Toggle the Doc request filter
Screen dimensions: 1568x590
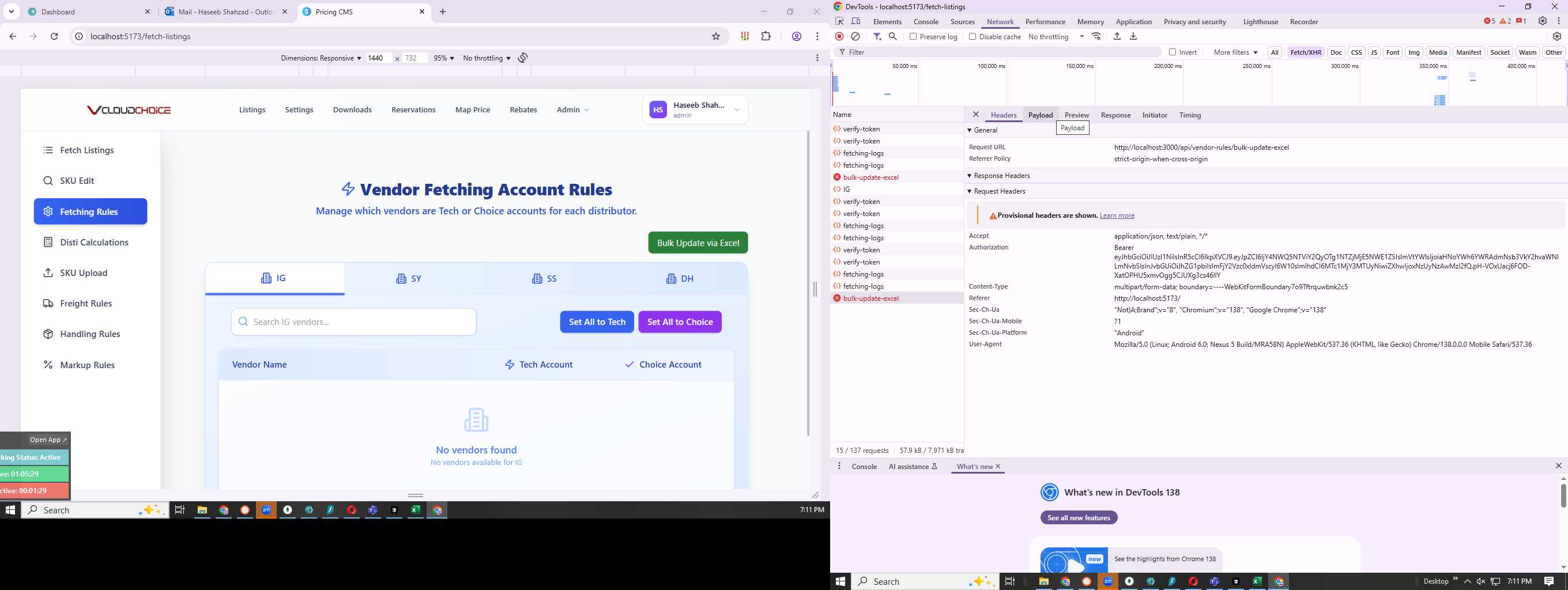[x=1336, y=52]
